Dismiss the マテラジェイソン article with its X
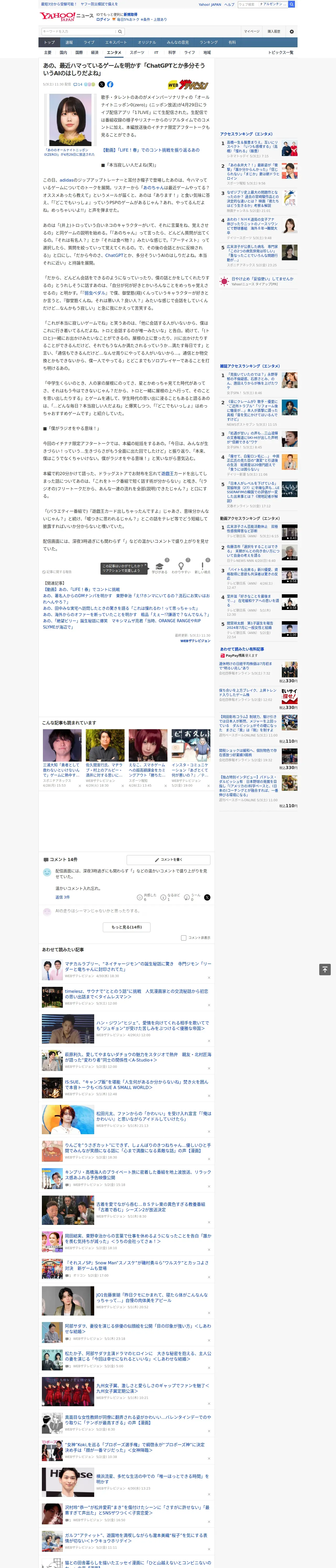Screen dimensions: 336x1568 (x=209, y=978)
